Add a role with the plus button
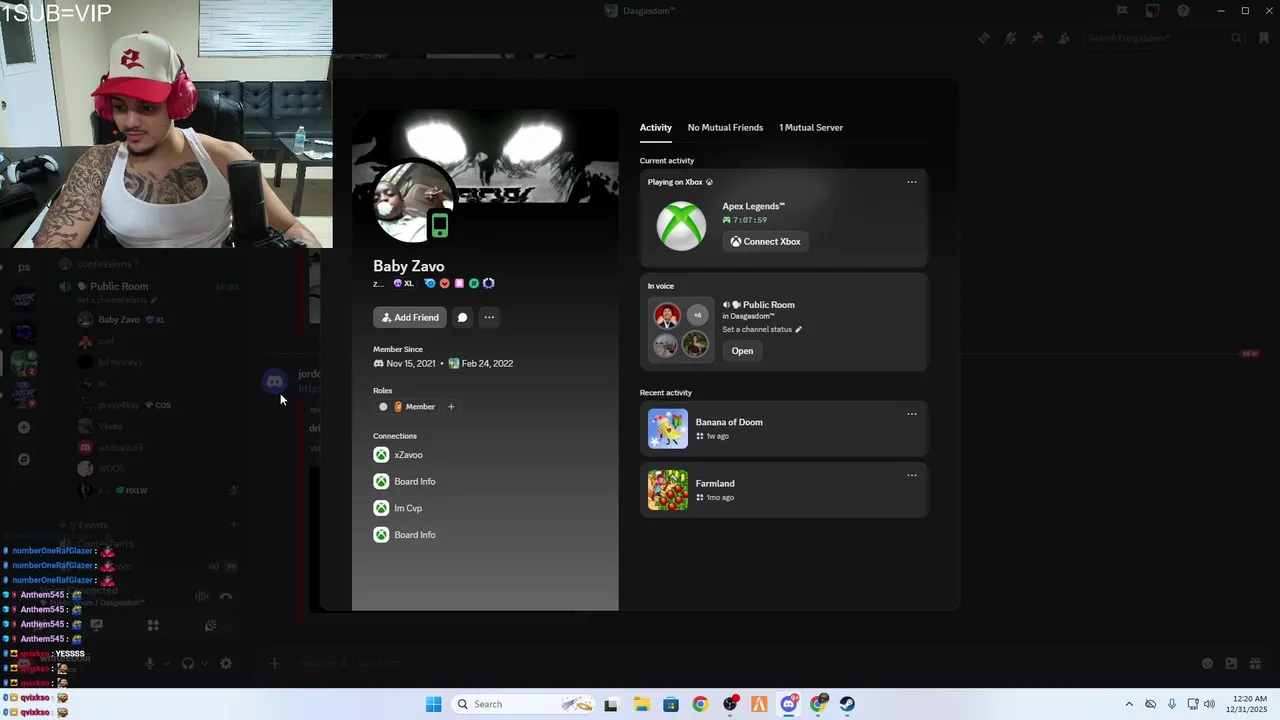This screenshot has height=720, width=1280. coord(451,407)
